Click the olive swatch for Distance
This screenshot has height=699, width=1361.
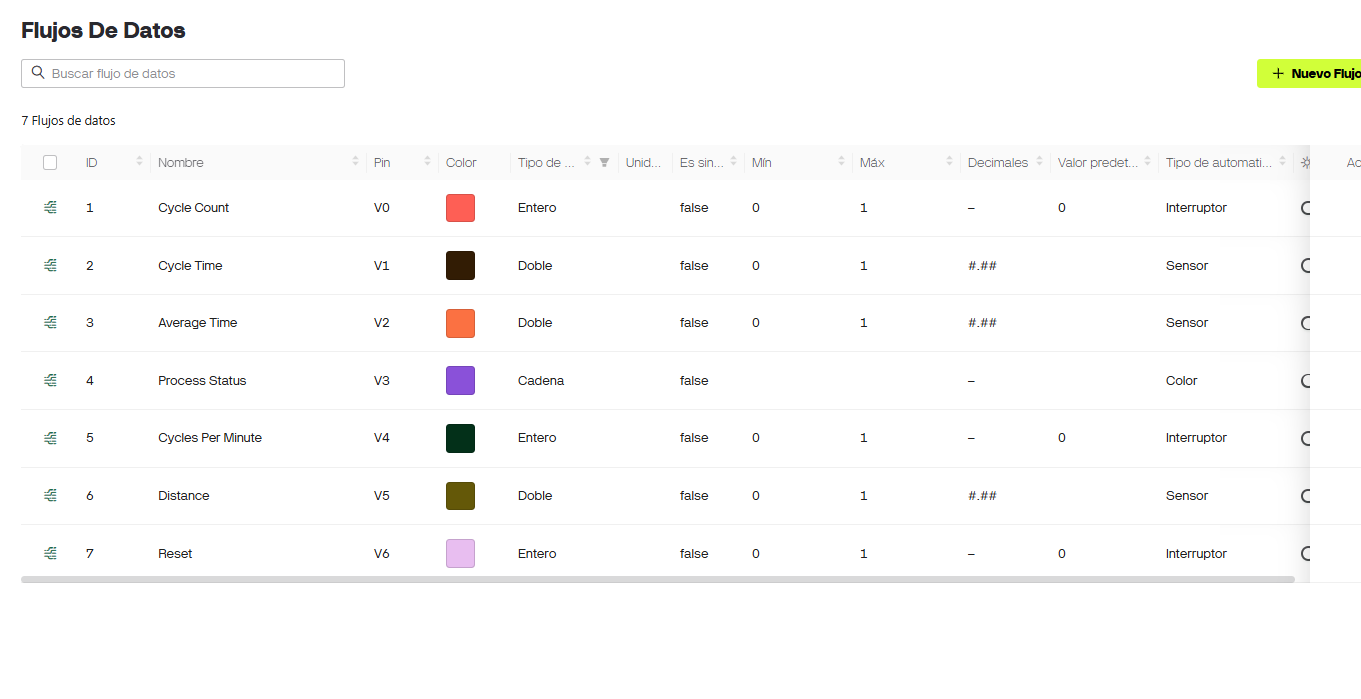[x=460, y=496]
